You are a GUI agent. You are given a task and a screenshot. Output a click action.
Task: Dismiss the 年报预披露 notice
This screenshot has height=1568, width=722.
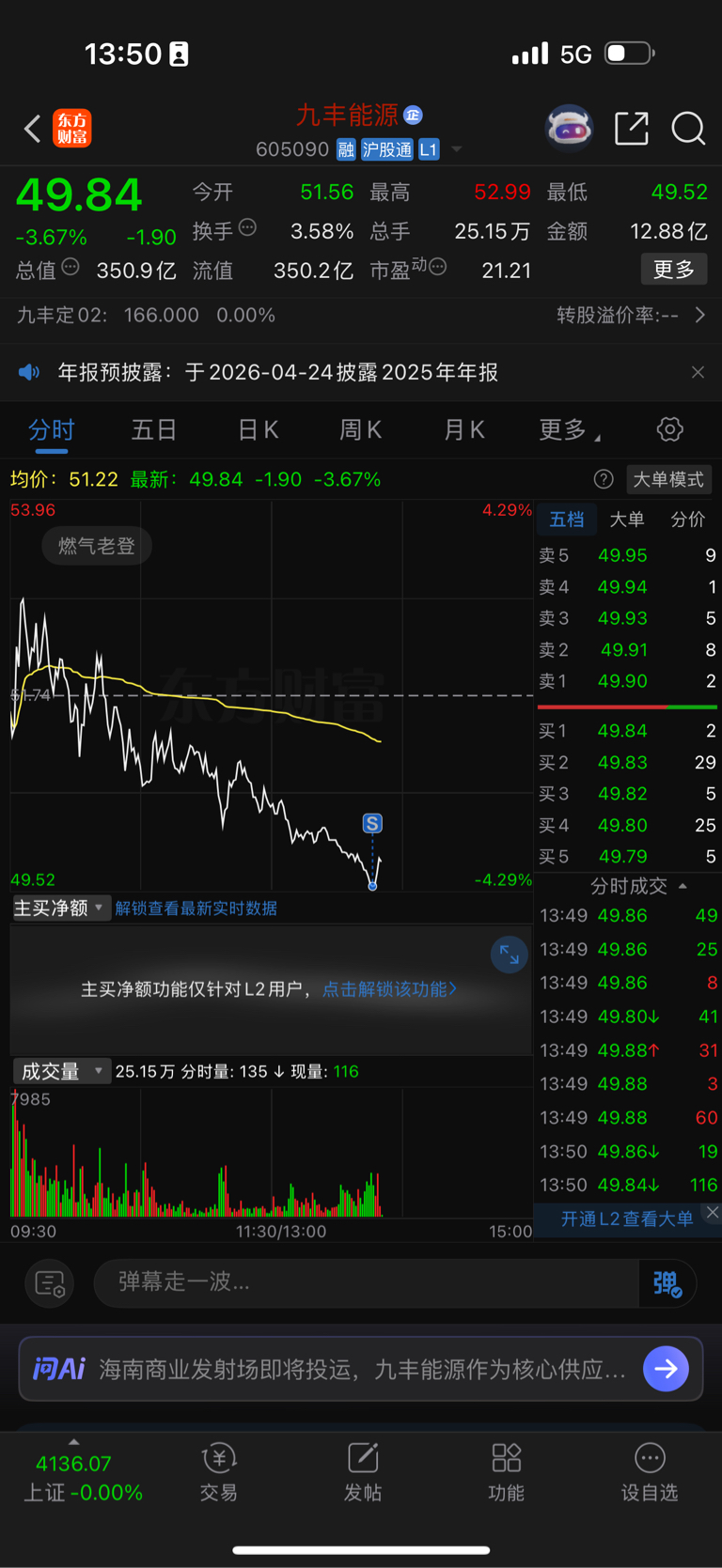coord(698,372)
